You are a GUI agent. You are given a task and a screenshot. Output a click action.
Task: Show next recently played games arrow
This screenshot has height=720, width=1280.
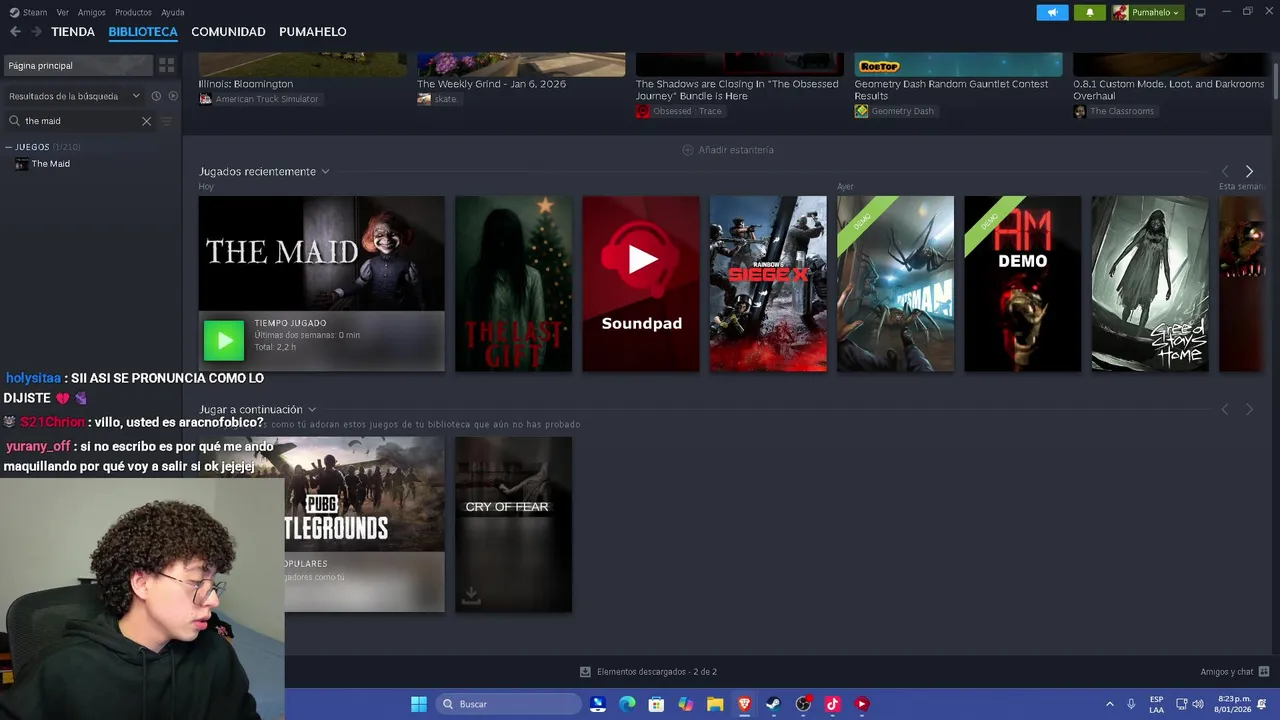coord(1249,171)
